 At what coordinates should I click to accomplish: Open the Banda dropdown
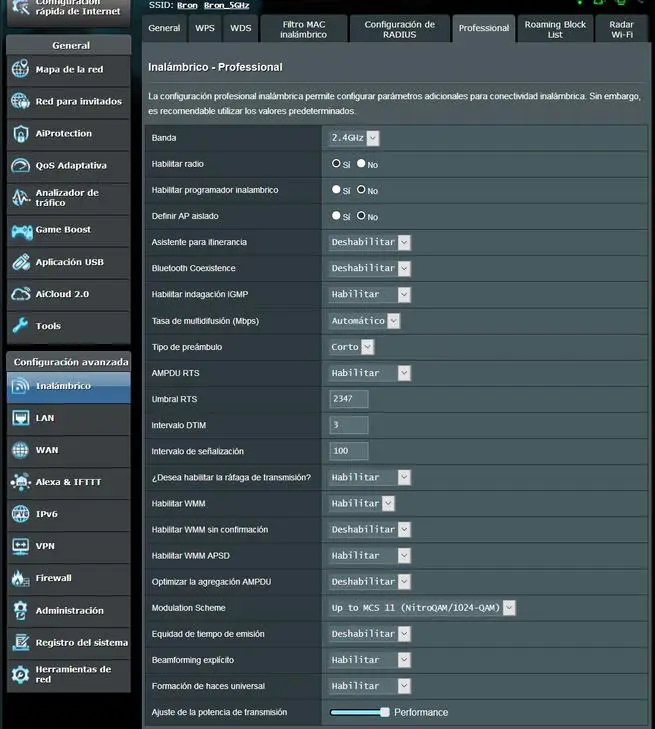coord(354,138)
